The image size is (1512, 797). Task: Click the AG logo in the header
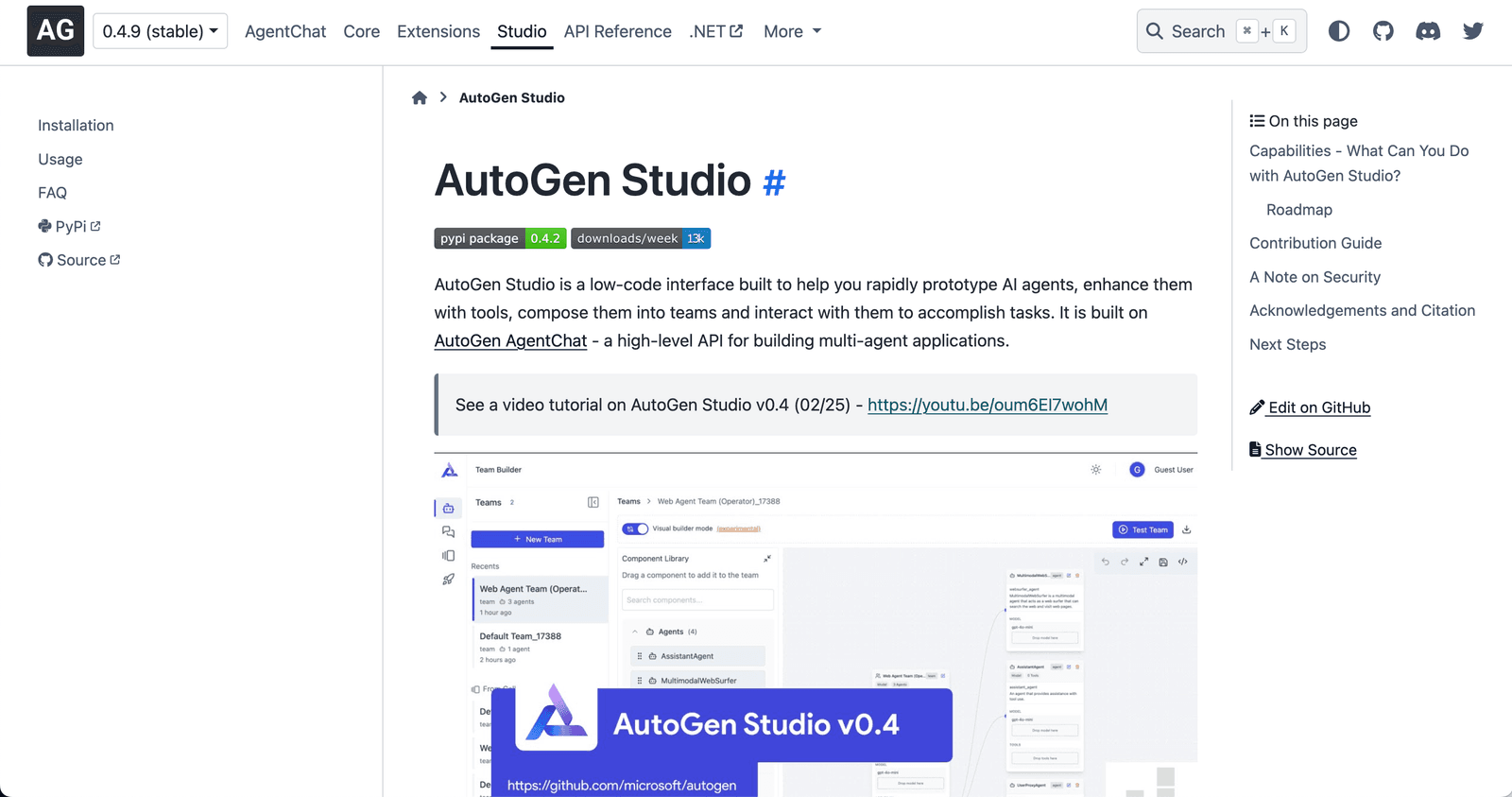(55, 31)
